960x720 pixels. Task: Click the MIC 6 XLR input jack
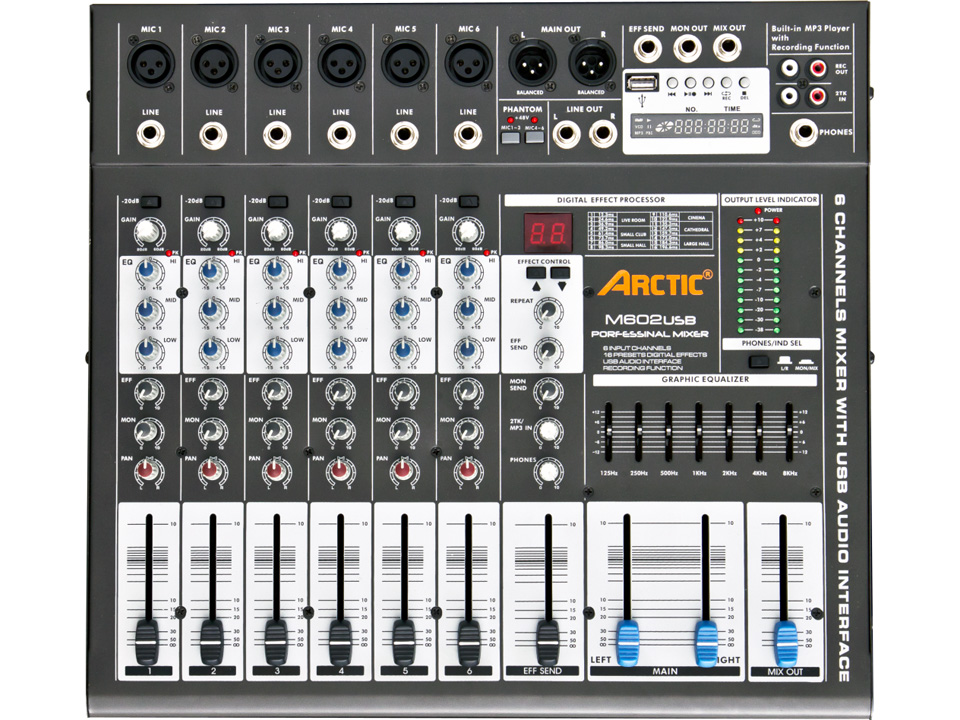[x=468, y=62]
